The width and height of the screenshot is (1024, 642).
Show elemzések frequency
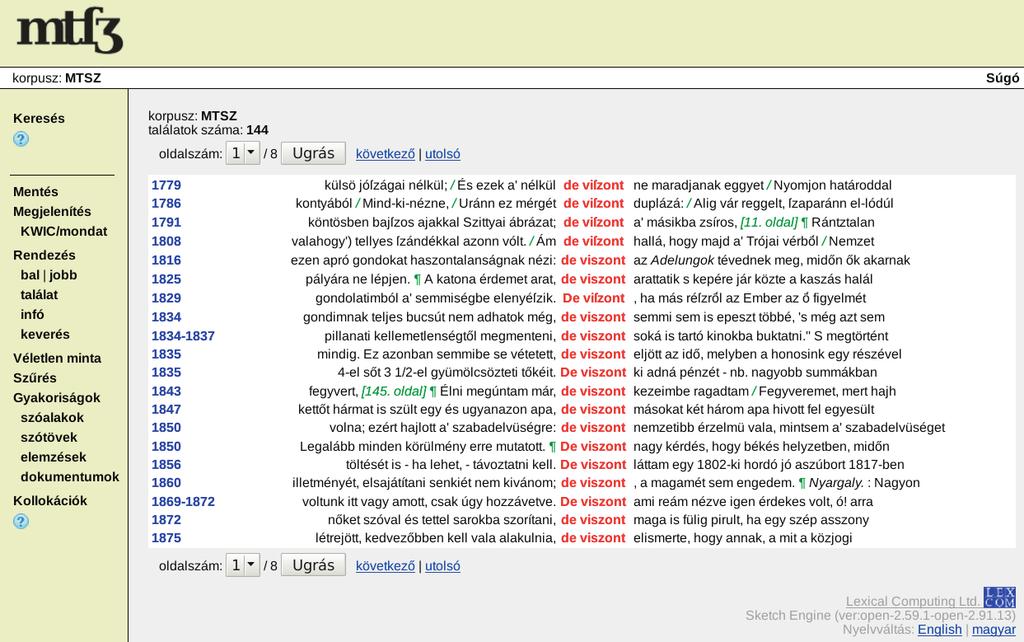click(53, 457)
